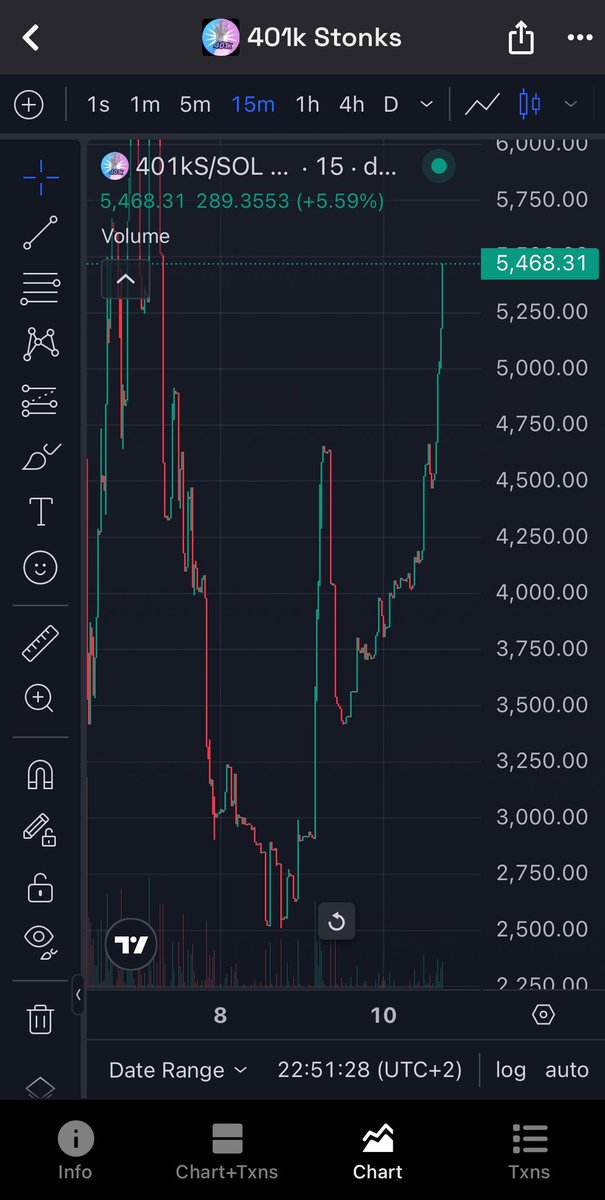
Task: Collapse the drawing toolbar side arrow
Action: coord(78,995)
